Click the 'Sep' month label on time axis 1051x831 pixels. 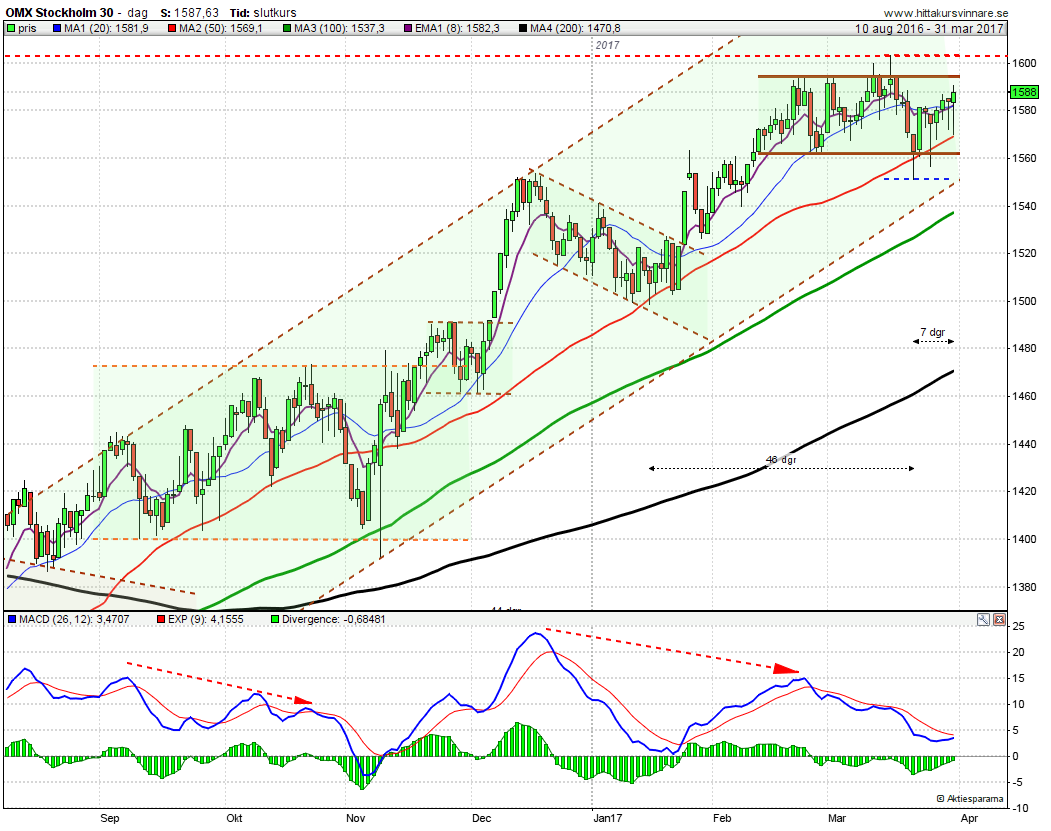(x=109, y=818)
